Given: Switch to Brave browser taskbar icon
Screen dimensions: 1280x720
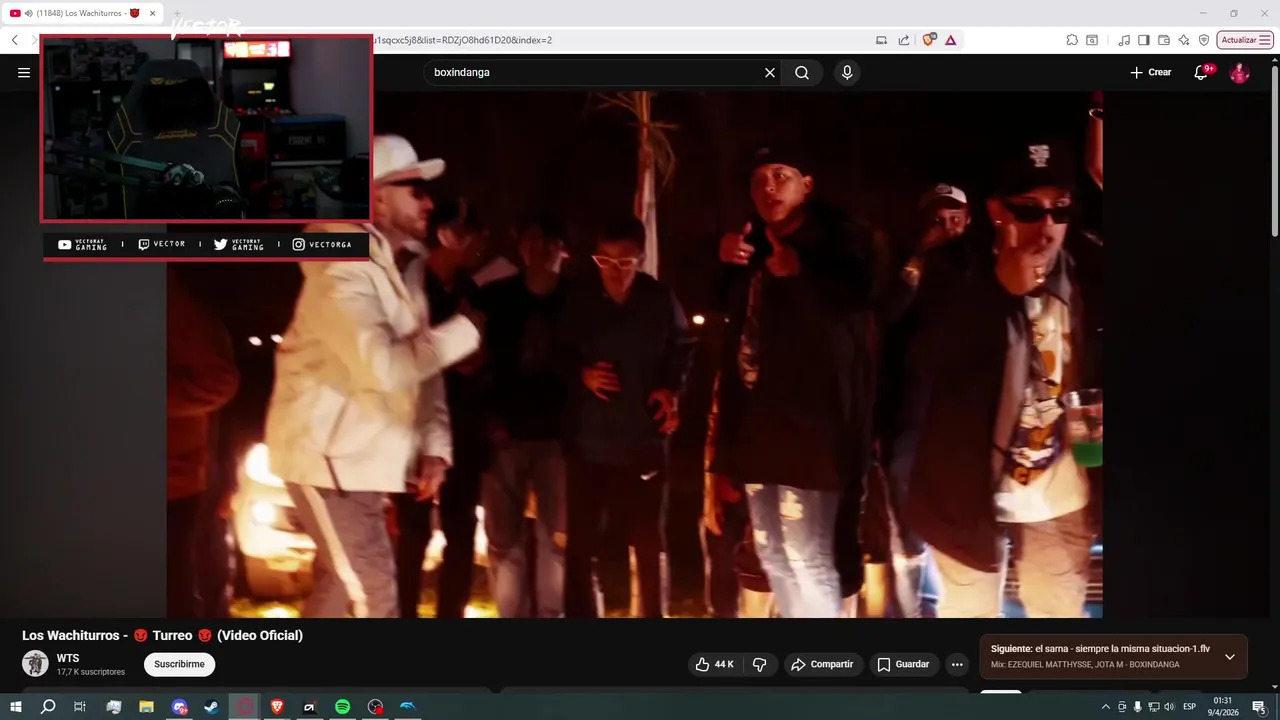Looking at the screenshot, I should pos(276,707).
